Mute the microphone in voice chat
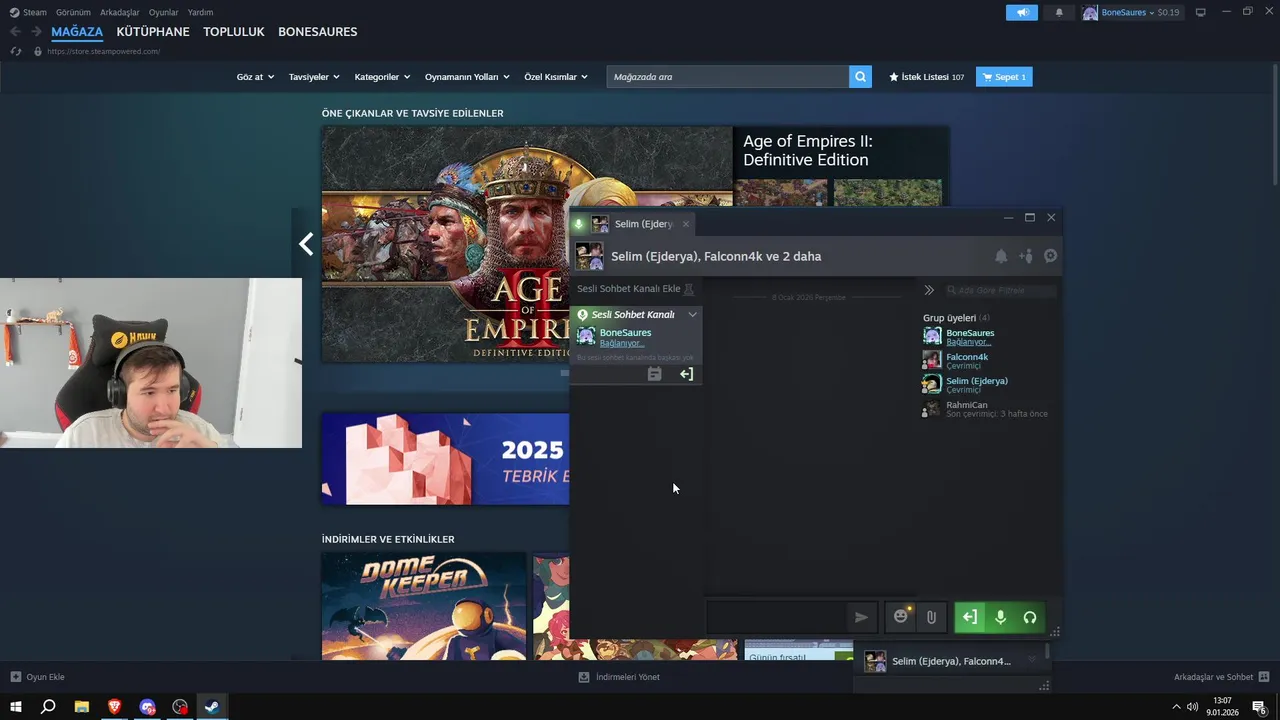The height and width of the screenshot is (720, 1280). (1000, 617)
